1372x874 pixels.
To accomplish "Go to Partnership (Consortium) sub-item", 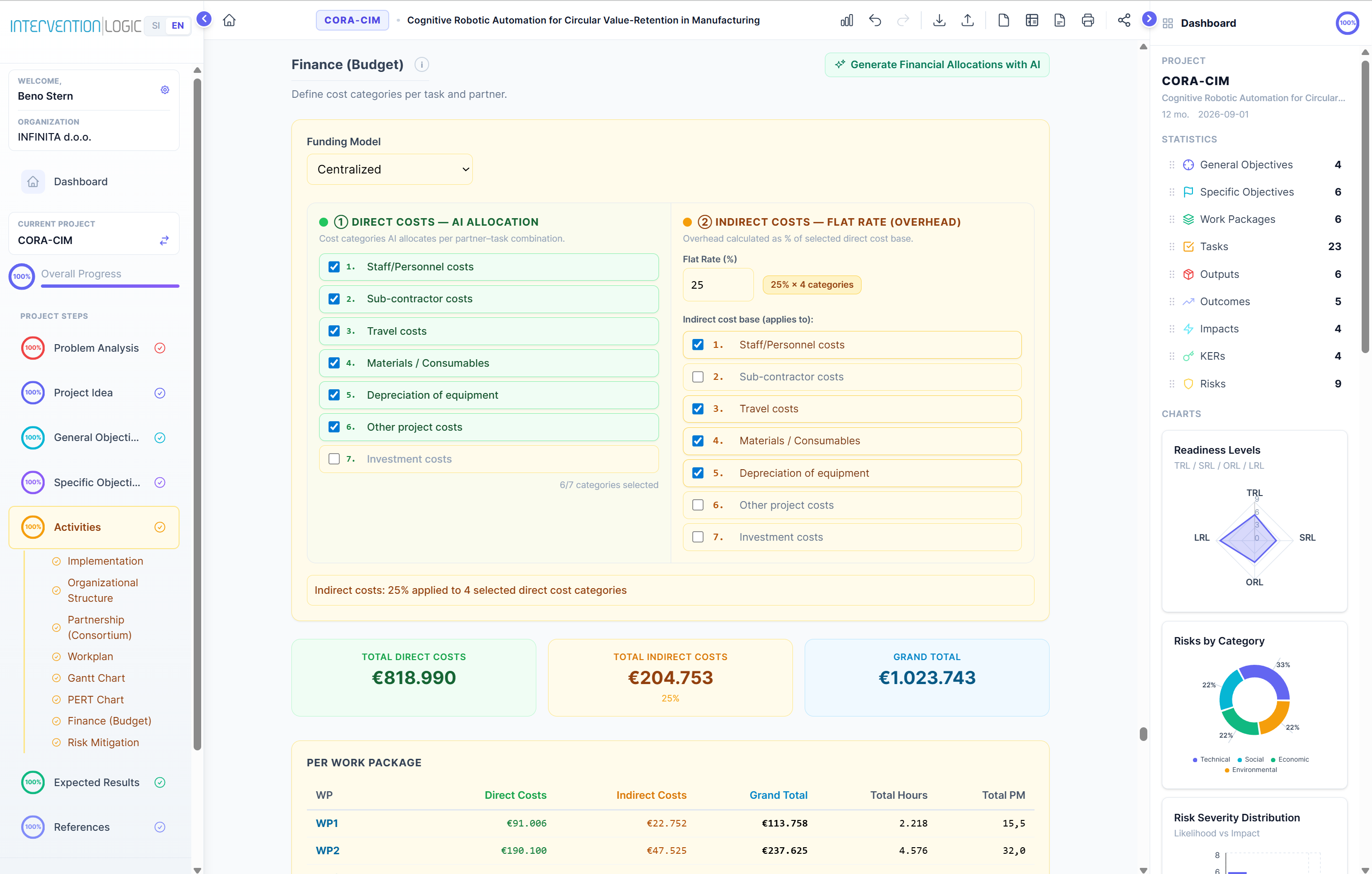I will click(x=99, y=627).
